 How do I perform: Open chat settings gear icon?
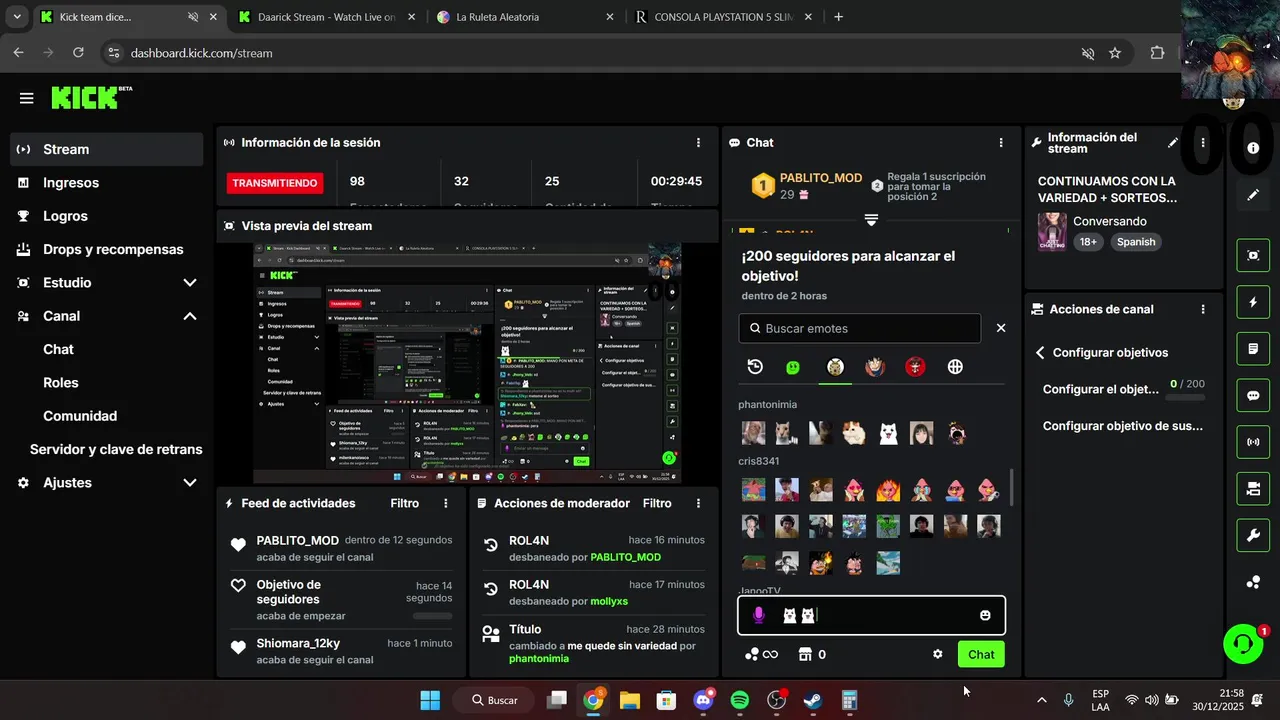(937, 655)
